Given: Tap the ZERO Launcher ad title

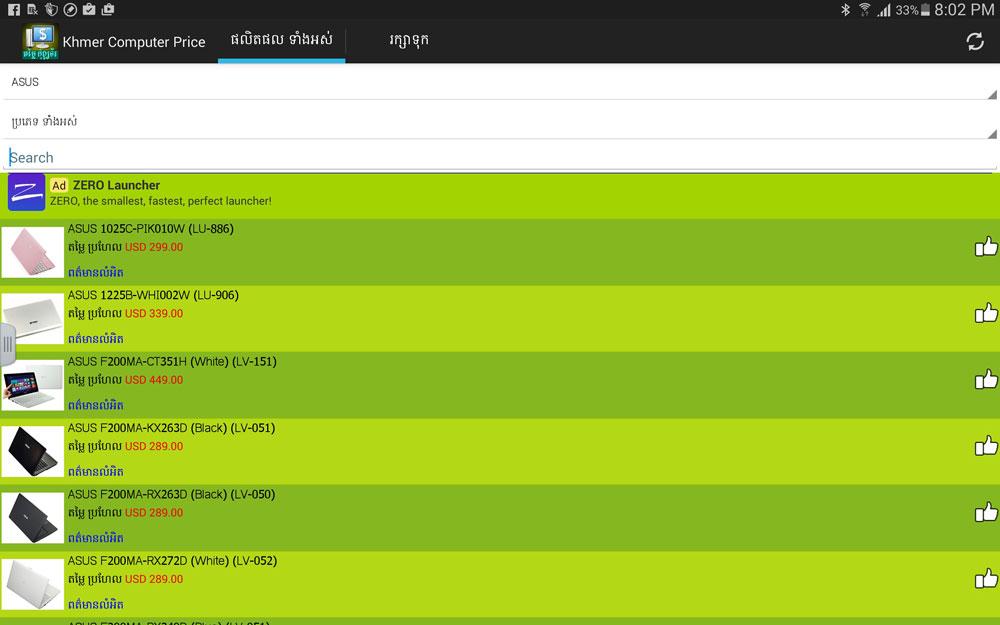Looking at the screenshot, I should coord(116,185).
